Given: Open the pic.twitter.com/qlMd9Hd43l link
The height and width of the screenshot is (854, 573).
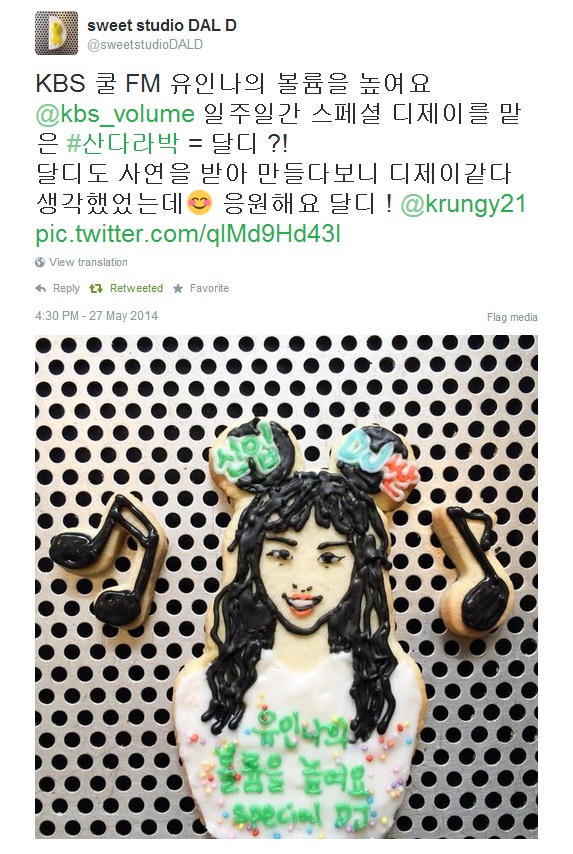Looking at the screenshot, I should point(188,234).
